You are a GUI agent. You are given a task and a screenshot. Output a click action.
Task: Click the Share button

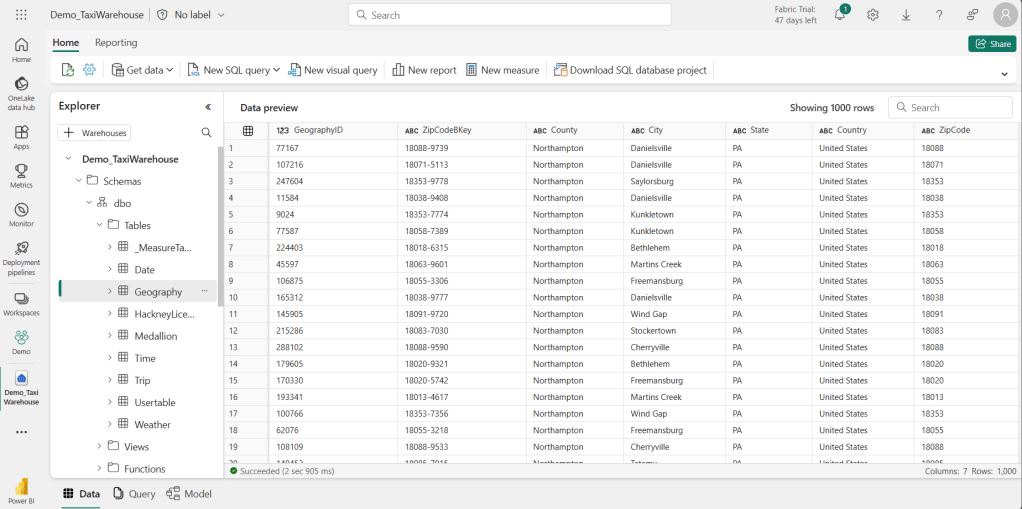pyautogui.click(x=992, y=44)
